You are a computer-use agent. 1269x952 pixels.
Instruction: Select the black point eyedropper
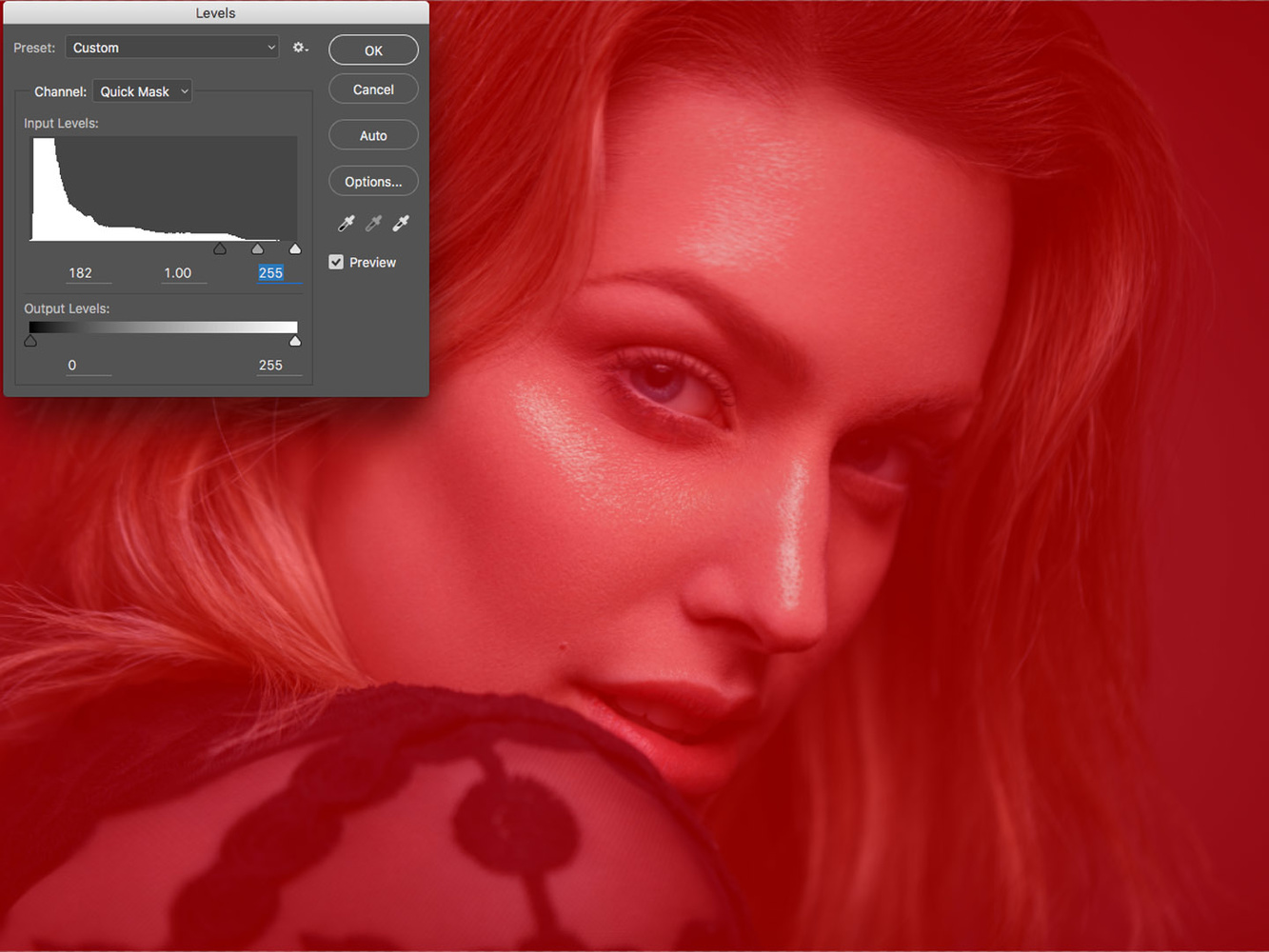[x=347, y=223]
